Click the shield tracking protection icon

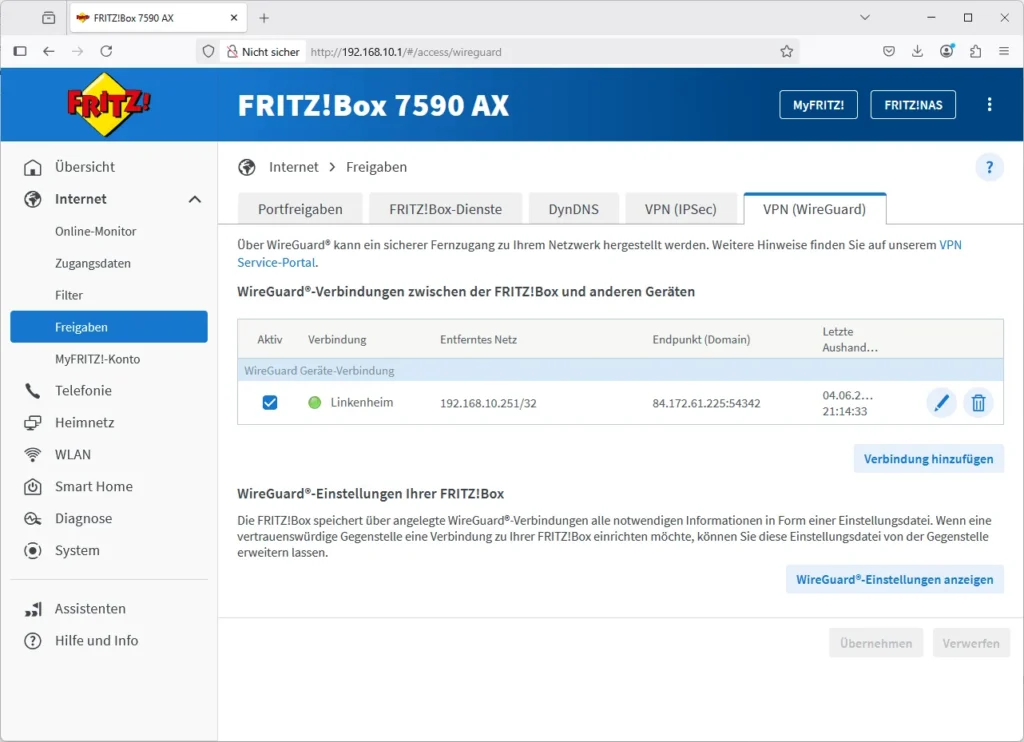(208, 52)
